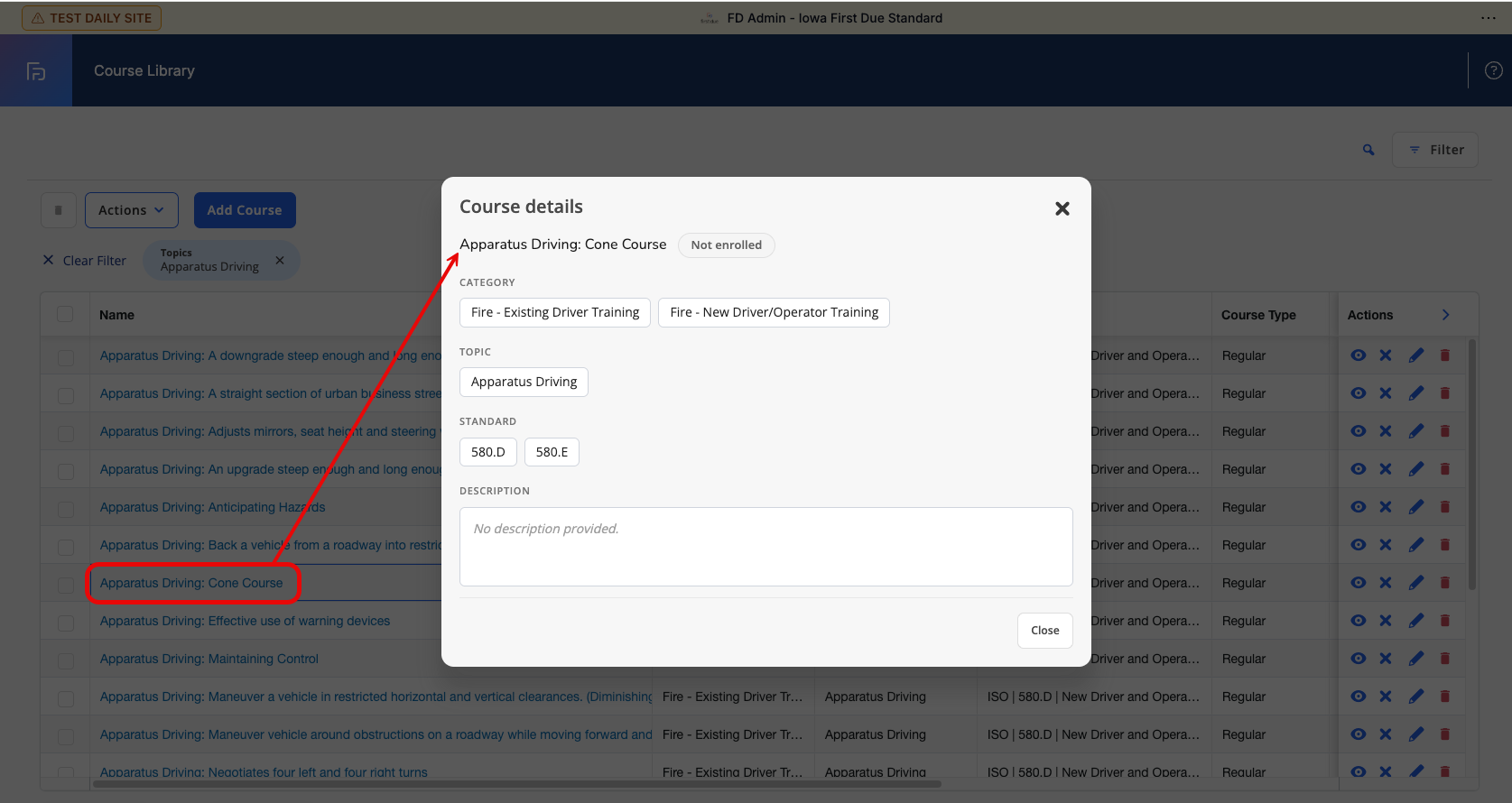
Task: Click the warning icon beside TEST DAILY SITE
Action: point(38,18)
